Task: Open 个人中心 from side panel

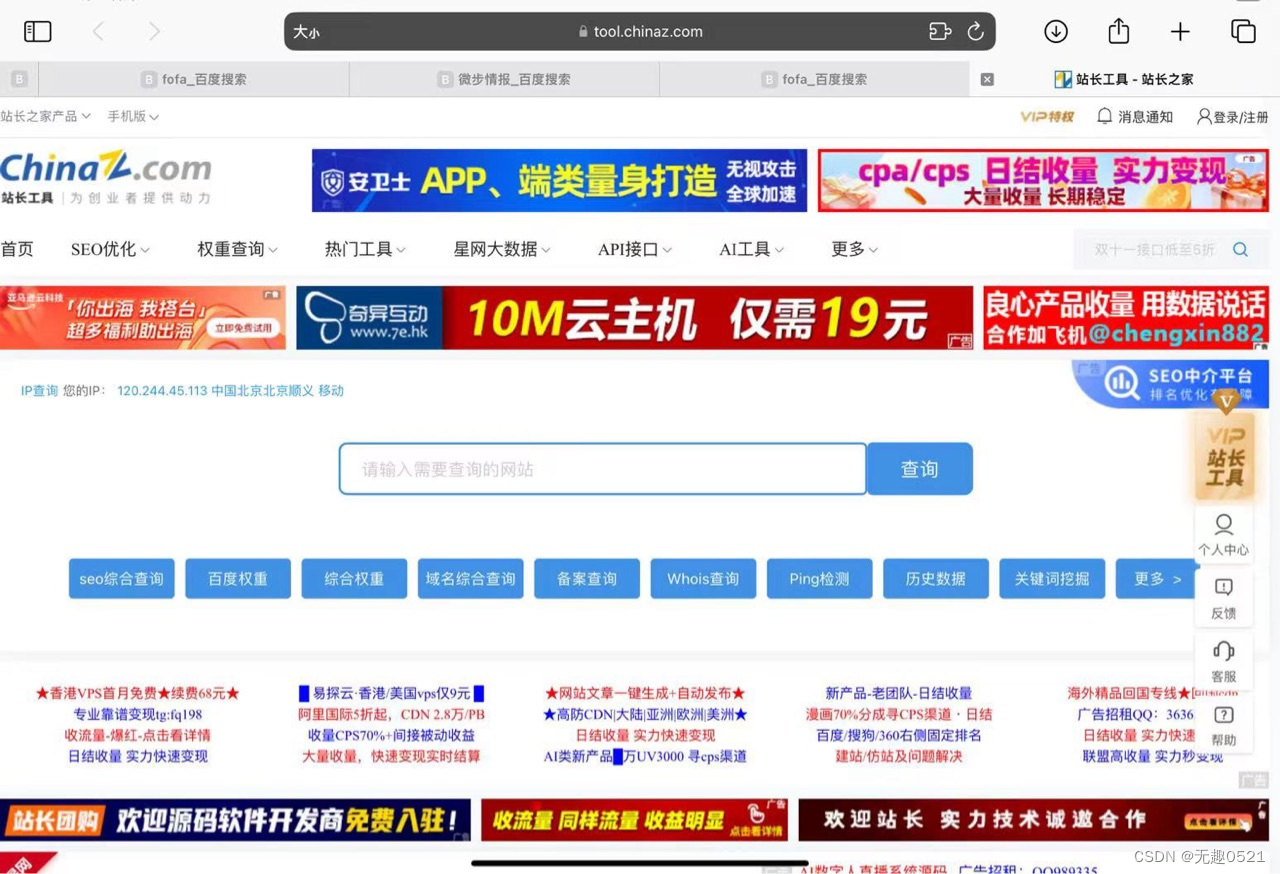Action: (1223, 535)
